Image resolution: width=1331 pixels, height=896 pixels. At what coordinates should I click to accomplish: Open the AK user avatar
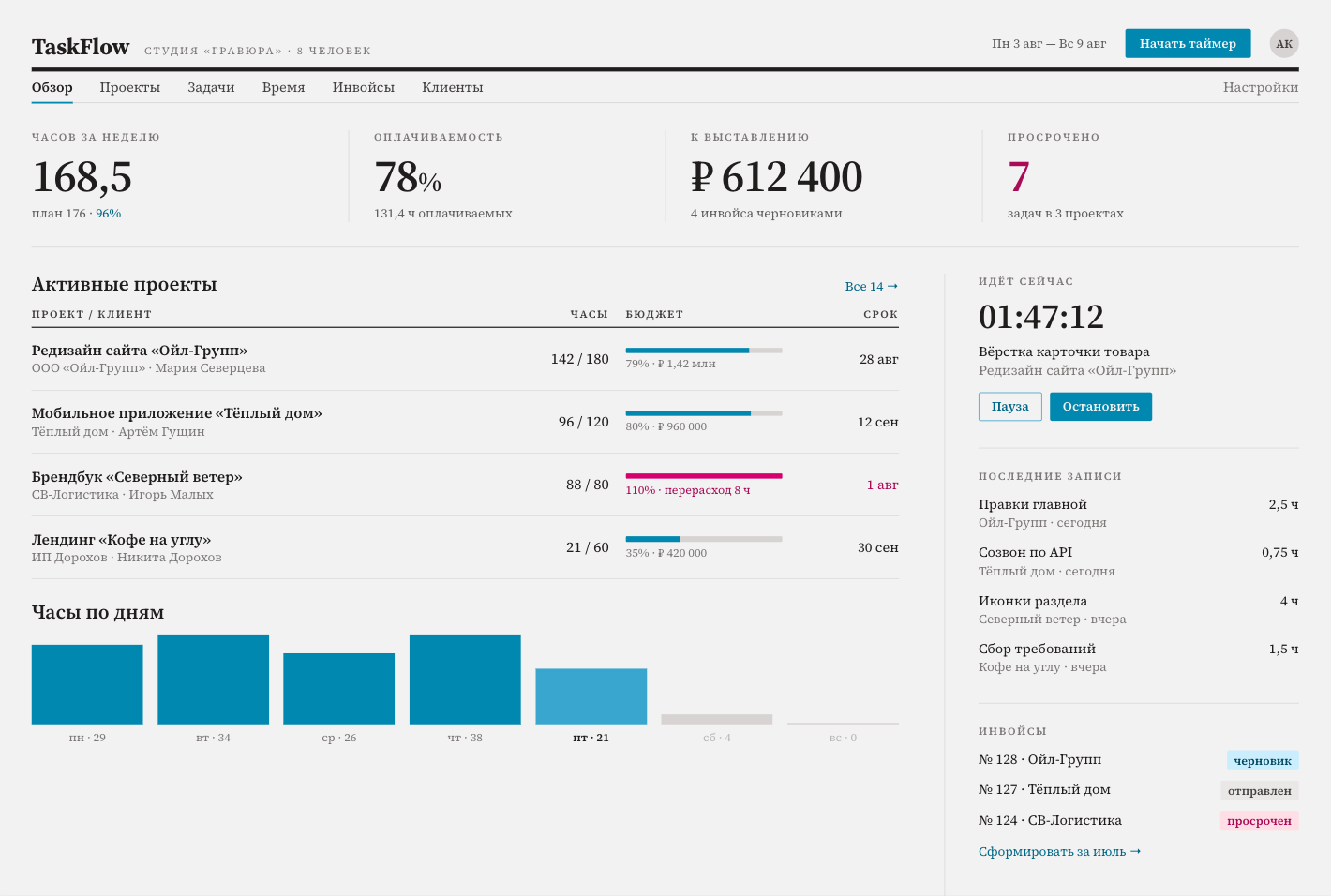click(1284, 44)
